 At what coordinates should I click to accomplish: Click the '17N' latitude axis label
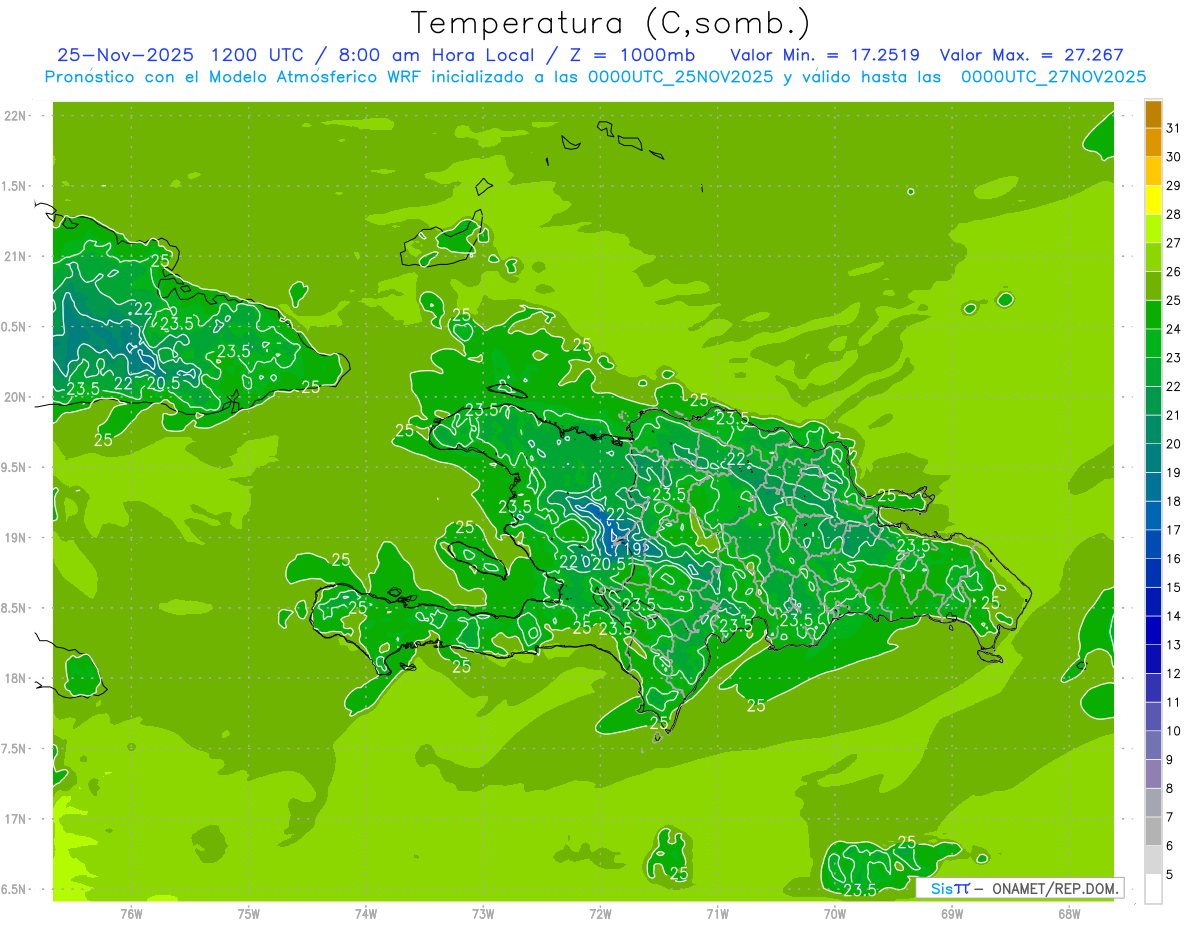16,819
